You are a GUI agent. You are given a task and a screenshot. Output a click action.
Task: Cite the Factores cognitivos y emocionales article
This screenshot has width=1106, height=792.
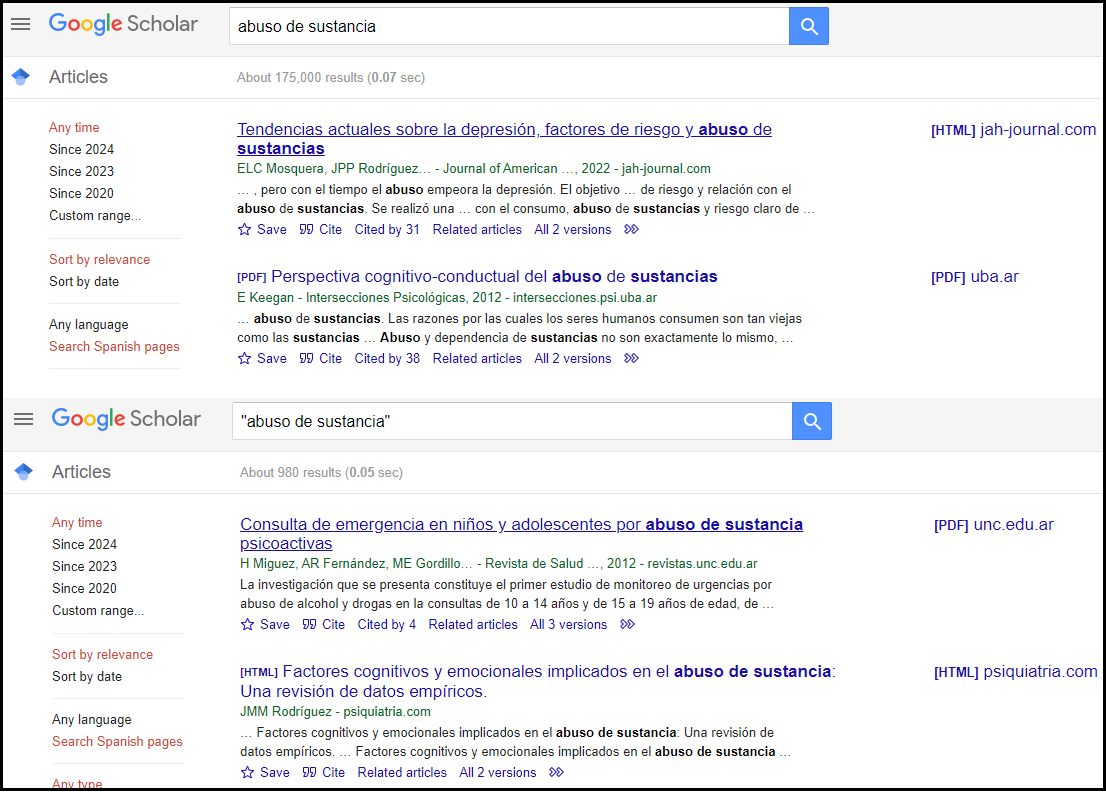click(x=324, y=773)
